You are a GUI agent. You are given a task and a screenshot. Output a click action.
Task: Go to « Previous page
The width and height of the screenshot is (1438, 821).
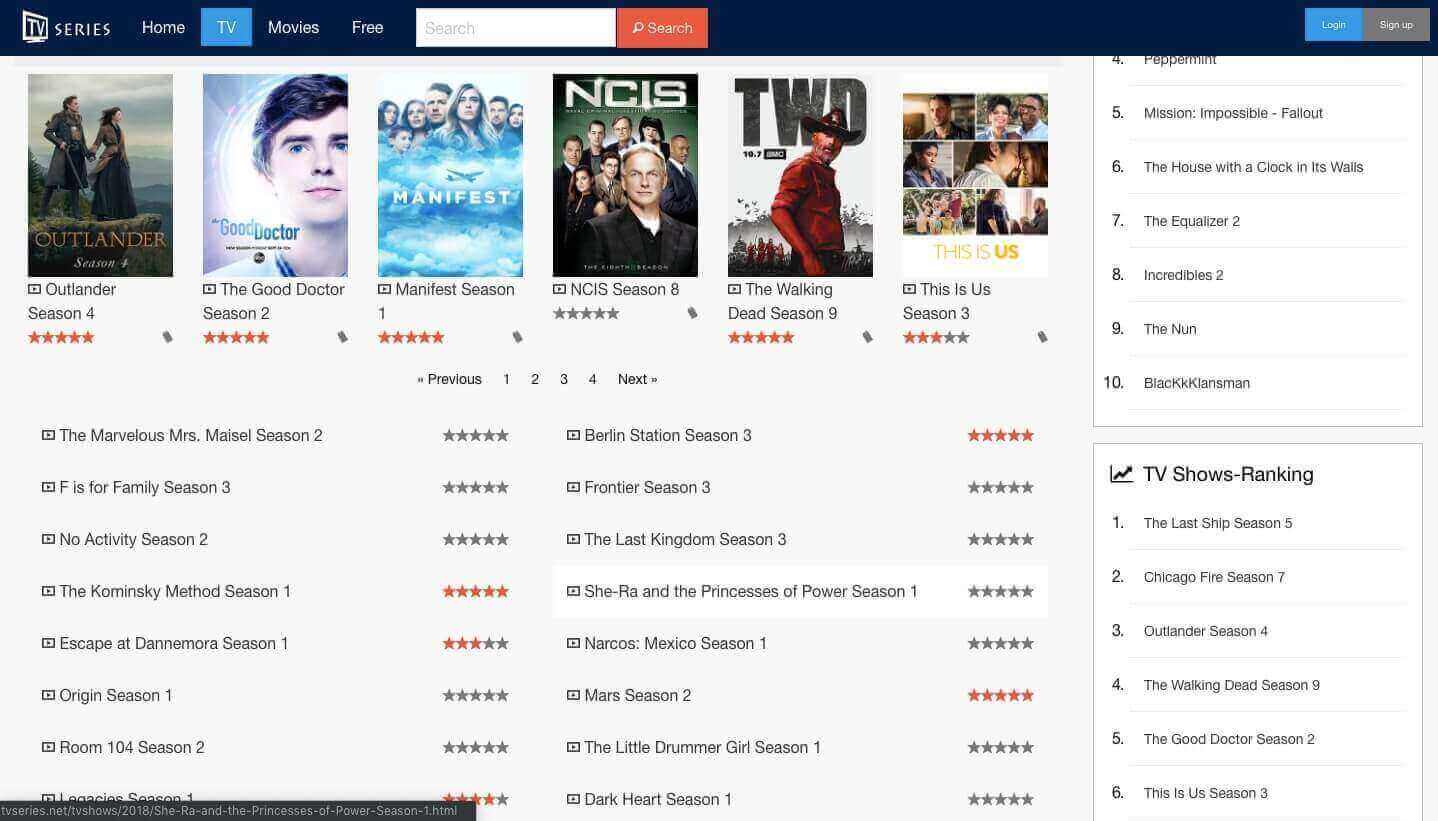click(449, 379)
